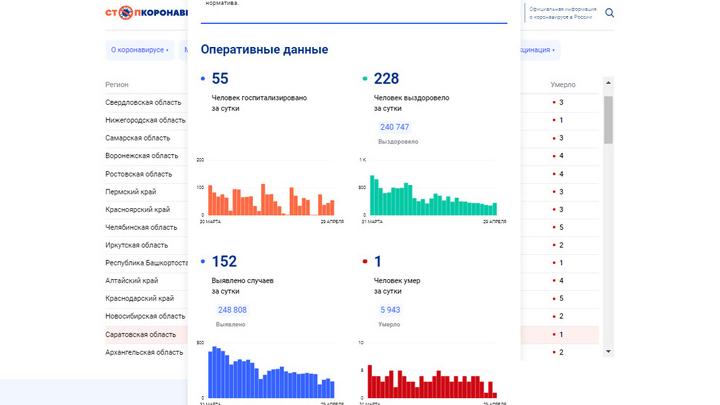
Task: Click the Стопкоронавирус site logo
Action: (x=146, y=14)
